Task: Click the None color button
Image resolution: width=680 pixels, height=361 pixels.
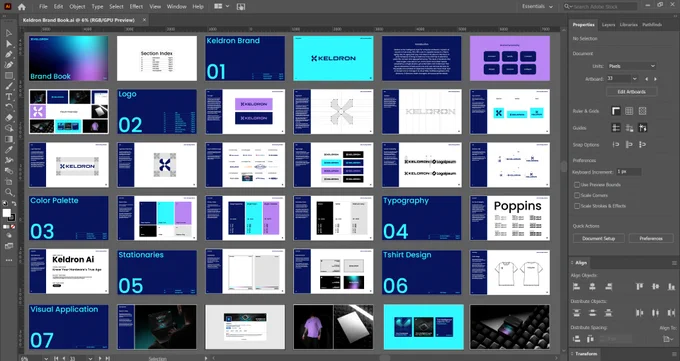Action: [13, 226]
